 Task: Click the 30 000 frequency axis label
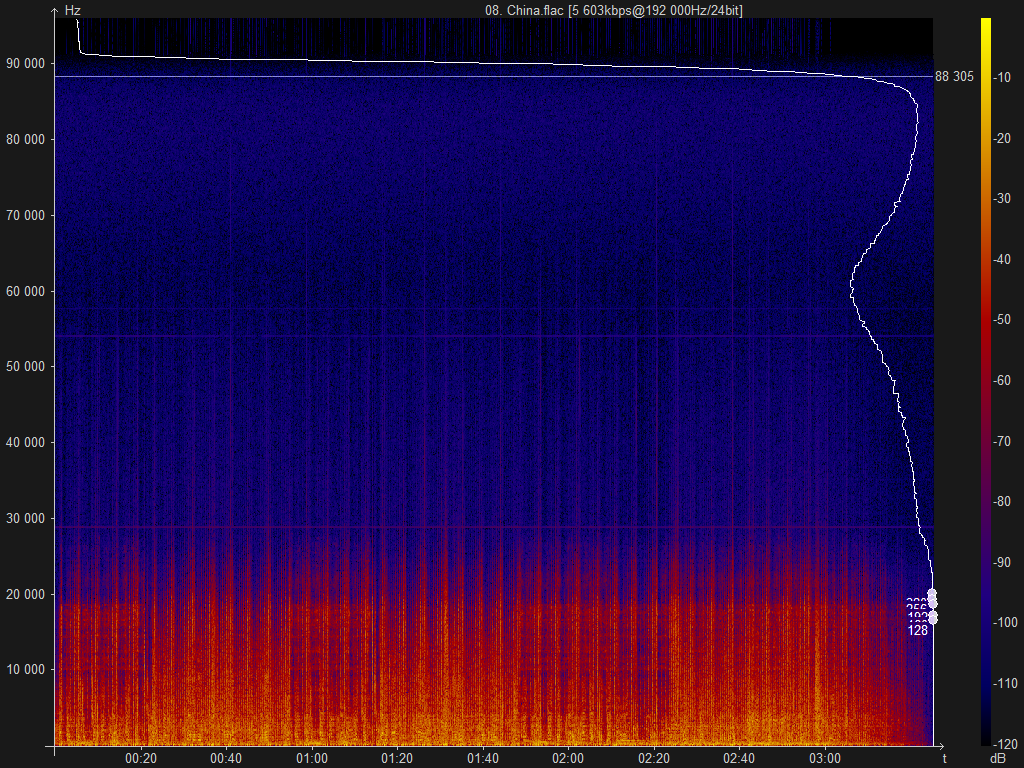point(26,518)
